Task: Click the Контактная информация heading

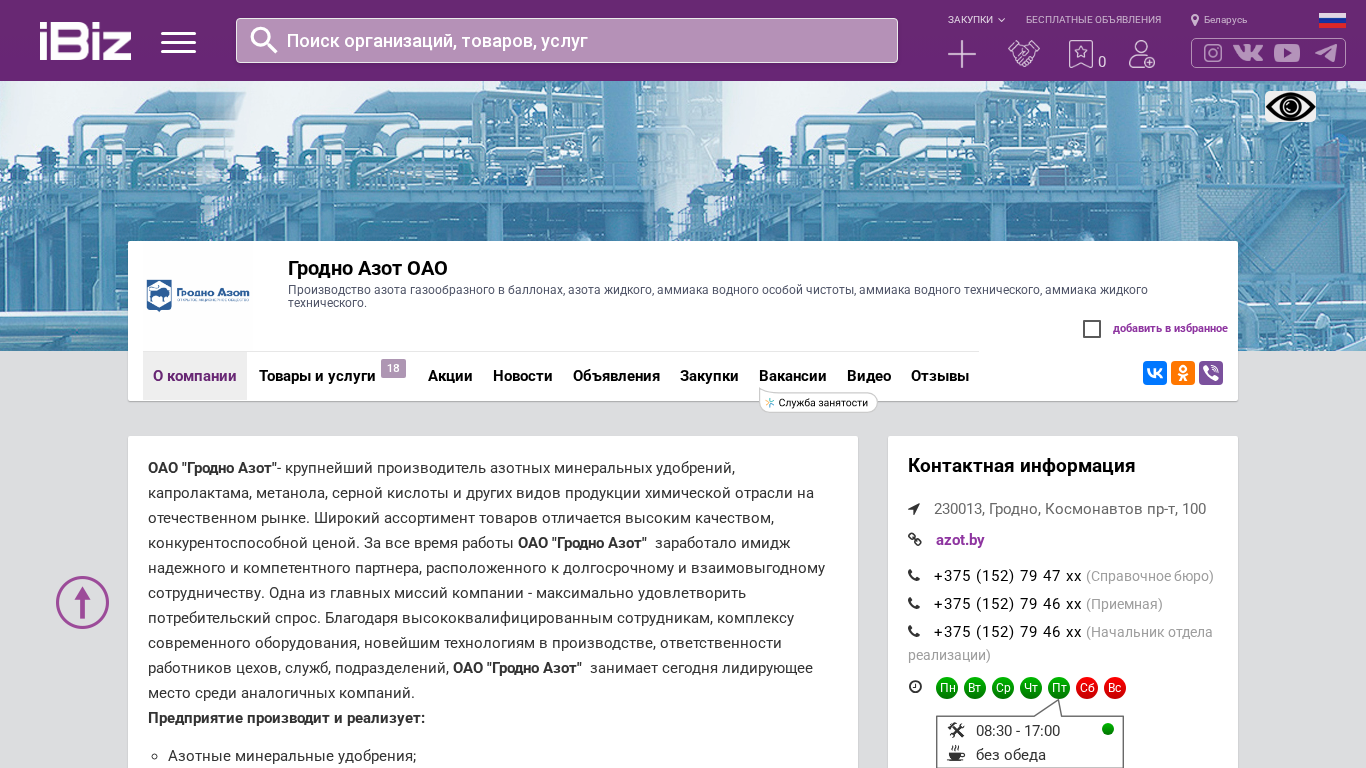Action: [1021, 466]
